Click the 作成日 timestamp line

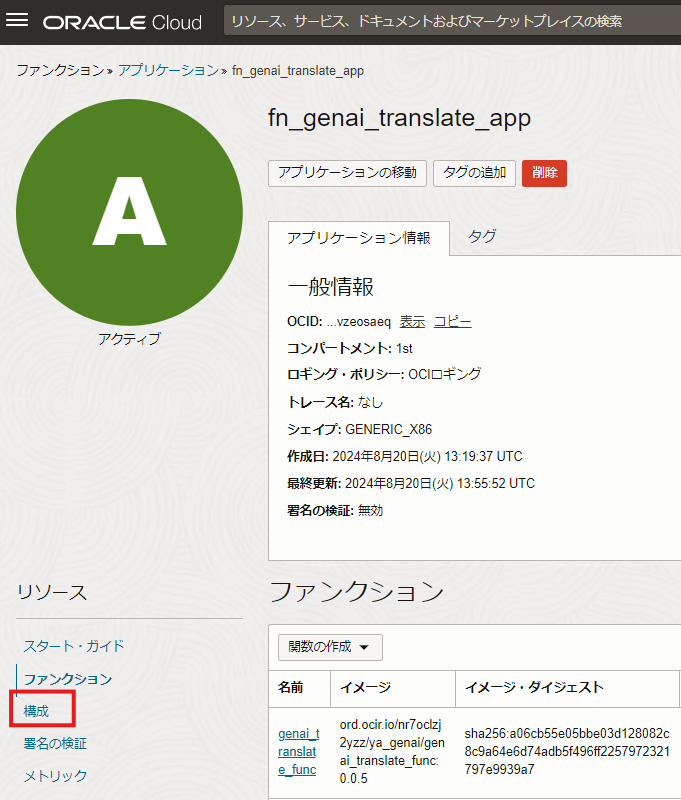point(405,456)
